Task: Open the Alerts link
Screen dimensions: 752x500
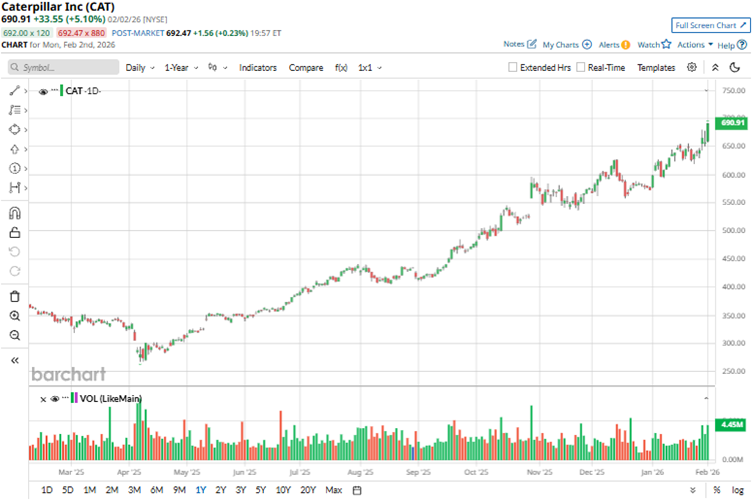Action: pos(609,45)
